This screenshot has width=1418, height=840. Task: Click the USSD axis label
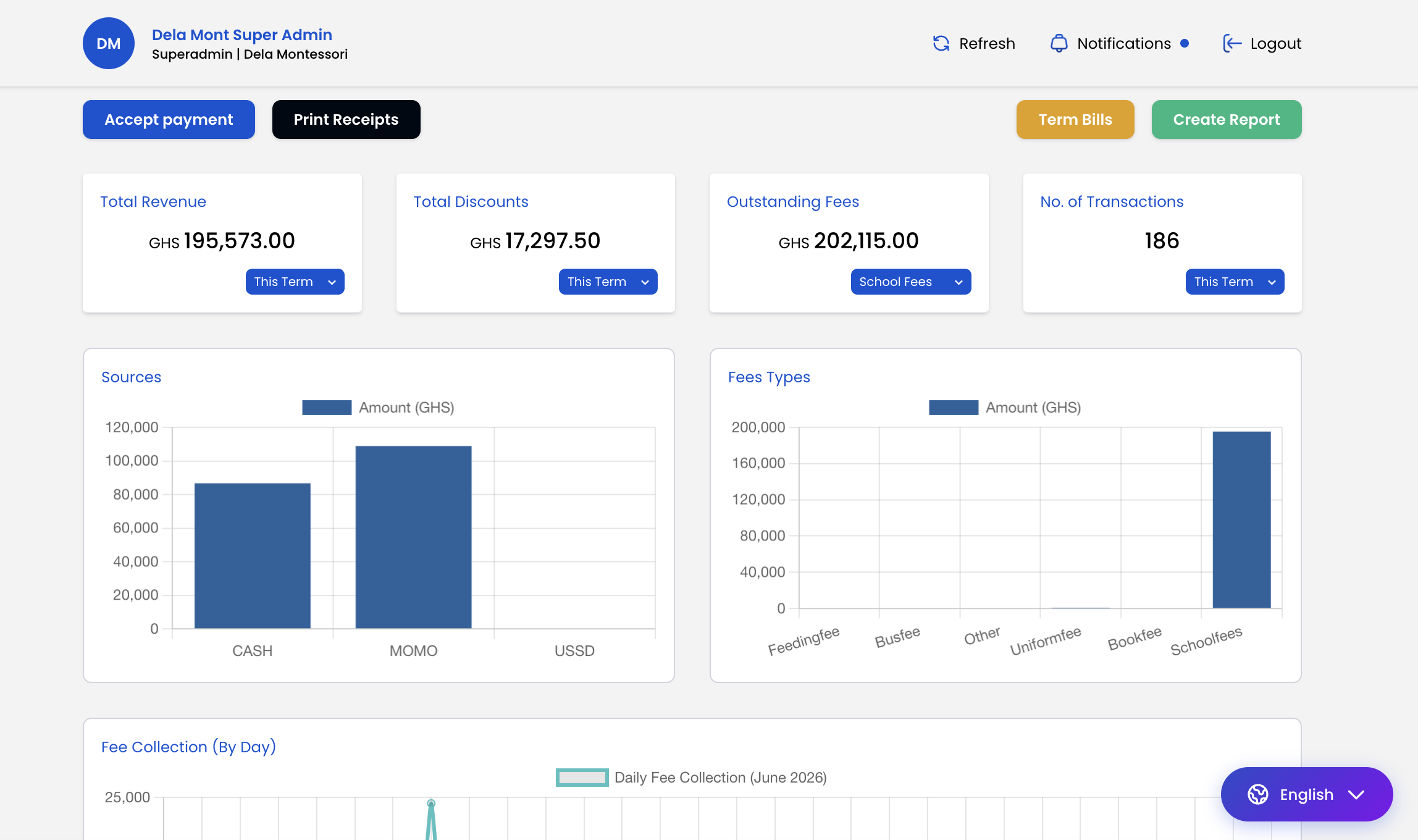(x=574, y=650)
